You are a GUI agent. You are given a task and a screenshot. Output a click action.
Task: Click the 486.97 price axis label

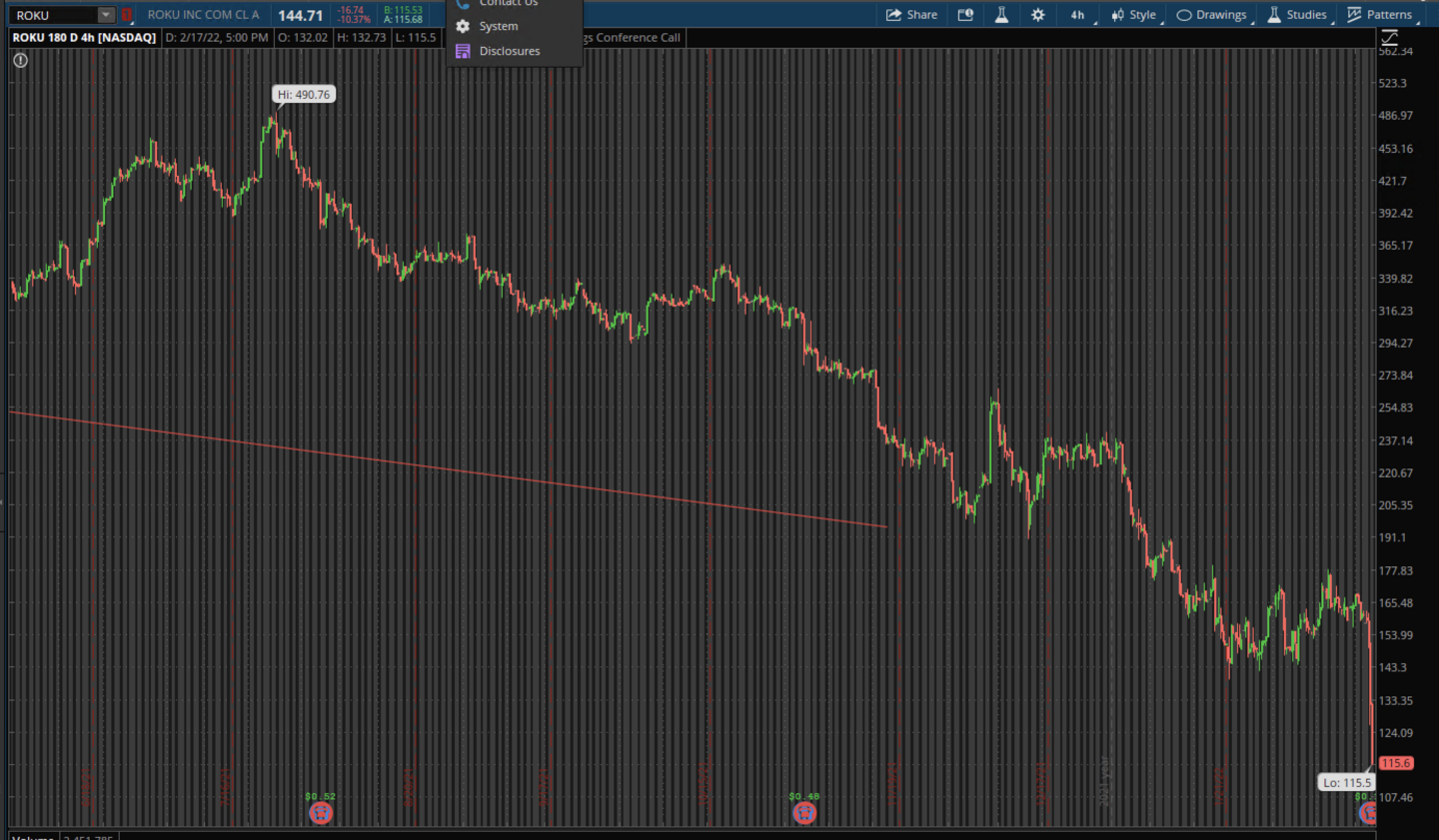click(1396, 116)
